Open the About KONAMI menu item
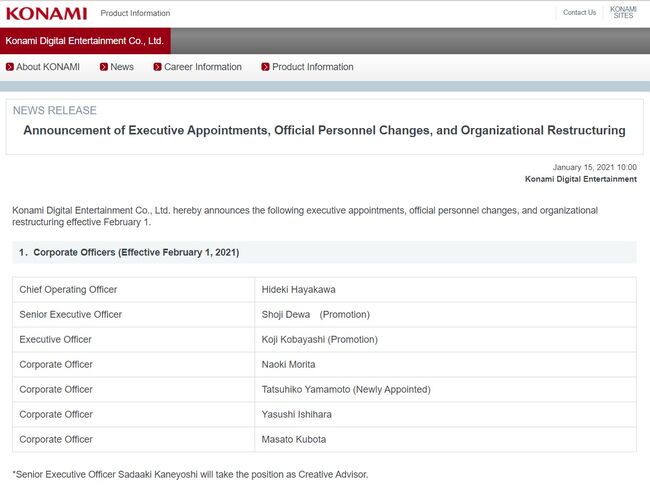 47,67
